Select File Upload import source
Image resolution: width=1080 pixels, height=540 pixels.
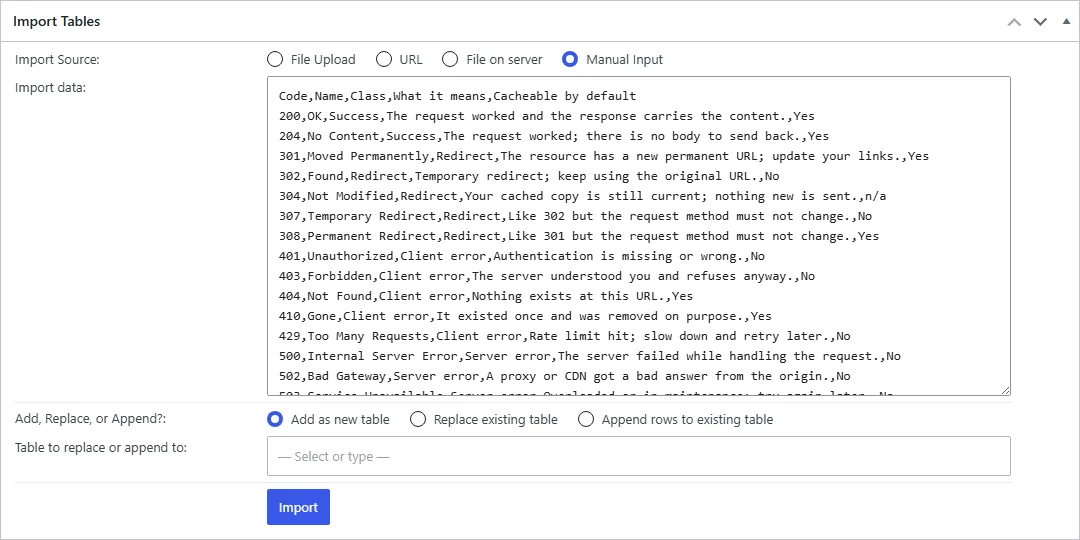275,59
